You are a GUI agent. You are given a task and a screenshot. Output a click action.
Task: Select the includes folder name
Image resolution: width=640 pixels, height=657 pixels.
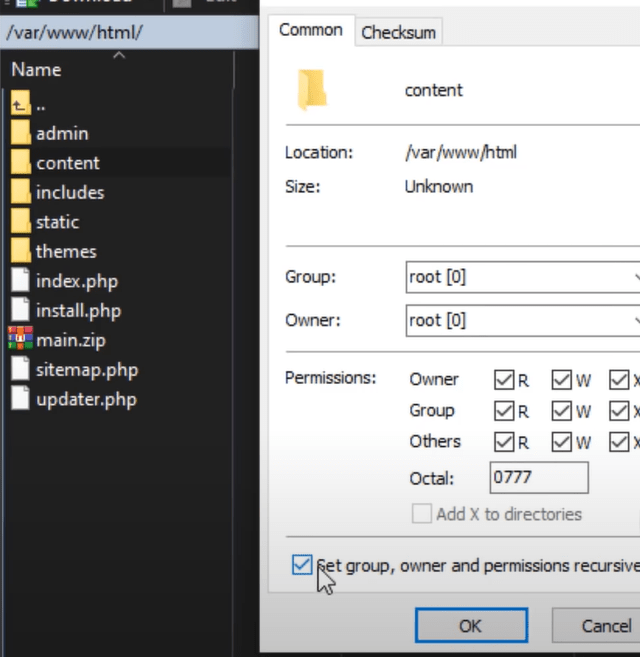[70, 192]
